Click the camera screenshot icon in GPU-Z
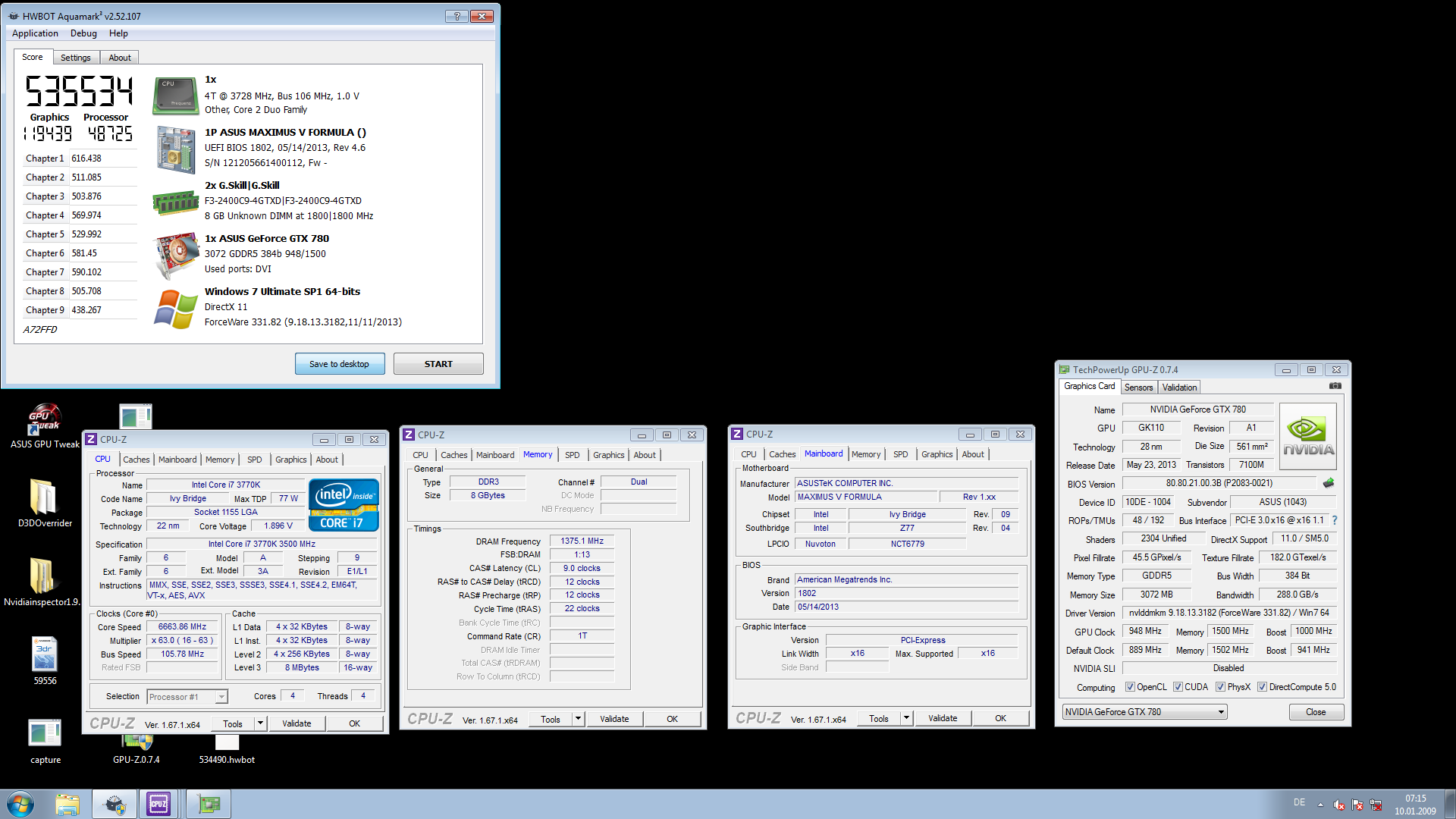 tap(1335, 386)
